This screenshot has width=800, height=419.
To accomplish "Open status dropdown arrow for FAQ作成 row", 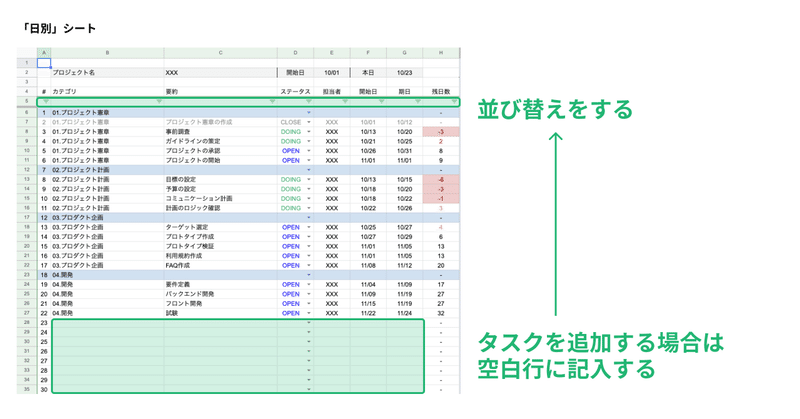I will (309, 265).
